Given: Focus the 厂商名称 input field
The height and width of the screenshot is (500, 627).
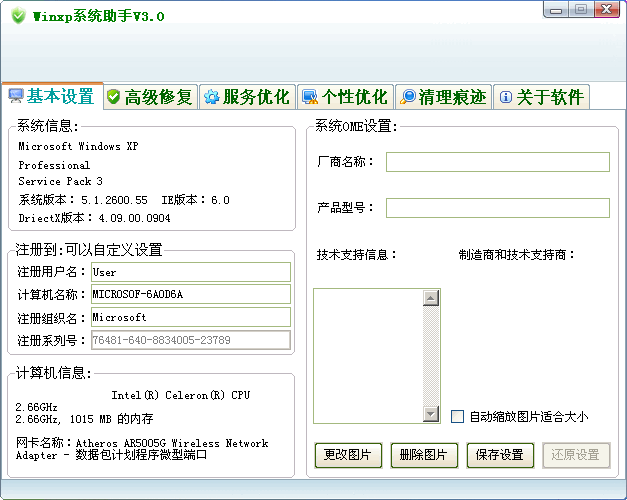Looking at the screenshot, I should [498, 162].
